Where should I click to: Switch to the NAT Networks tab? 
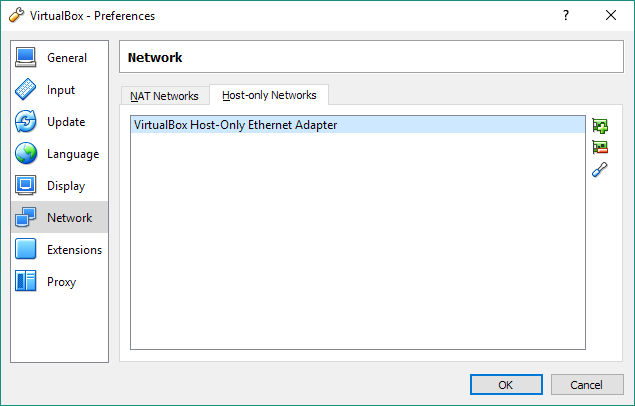tap(164, 96)
